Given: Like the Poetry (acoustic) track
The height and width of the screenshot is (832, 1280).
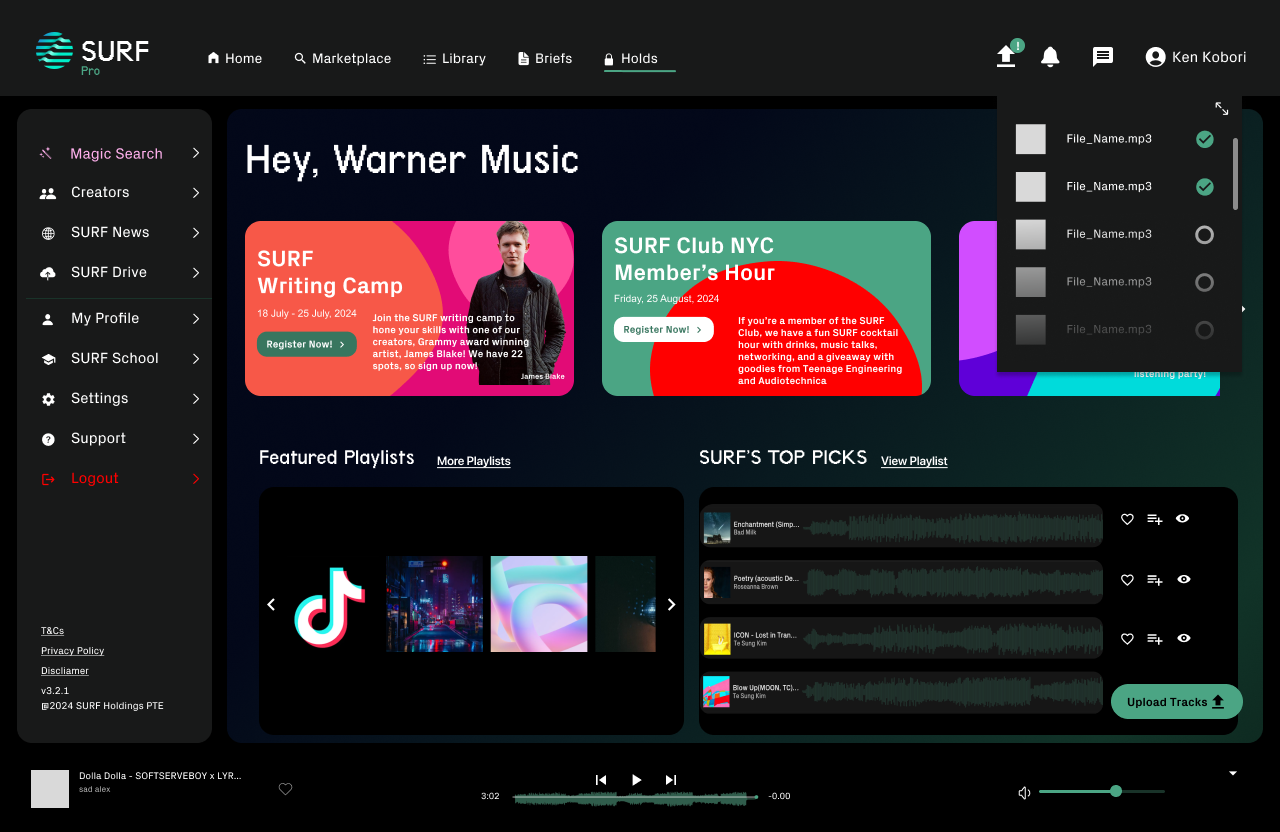Looking at the screenshot, I should 1127,580.
